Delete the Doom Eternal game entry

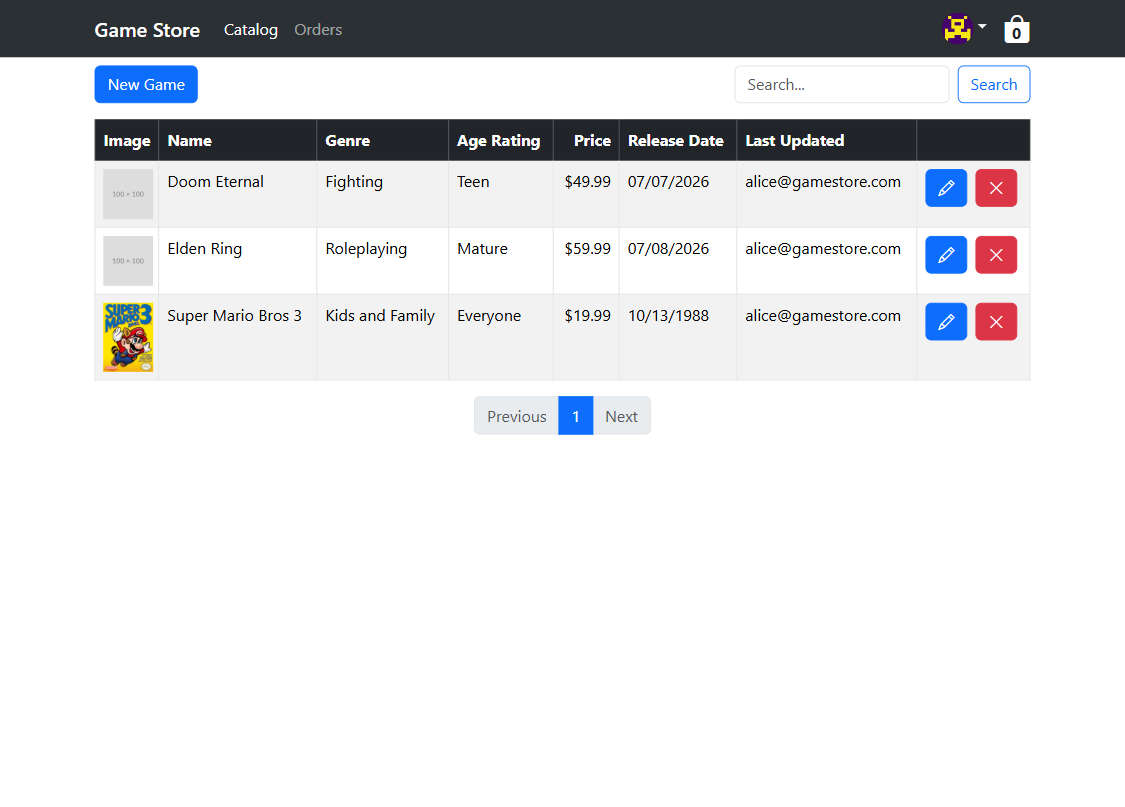click(x=996, y=188)
